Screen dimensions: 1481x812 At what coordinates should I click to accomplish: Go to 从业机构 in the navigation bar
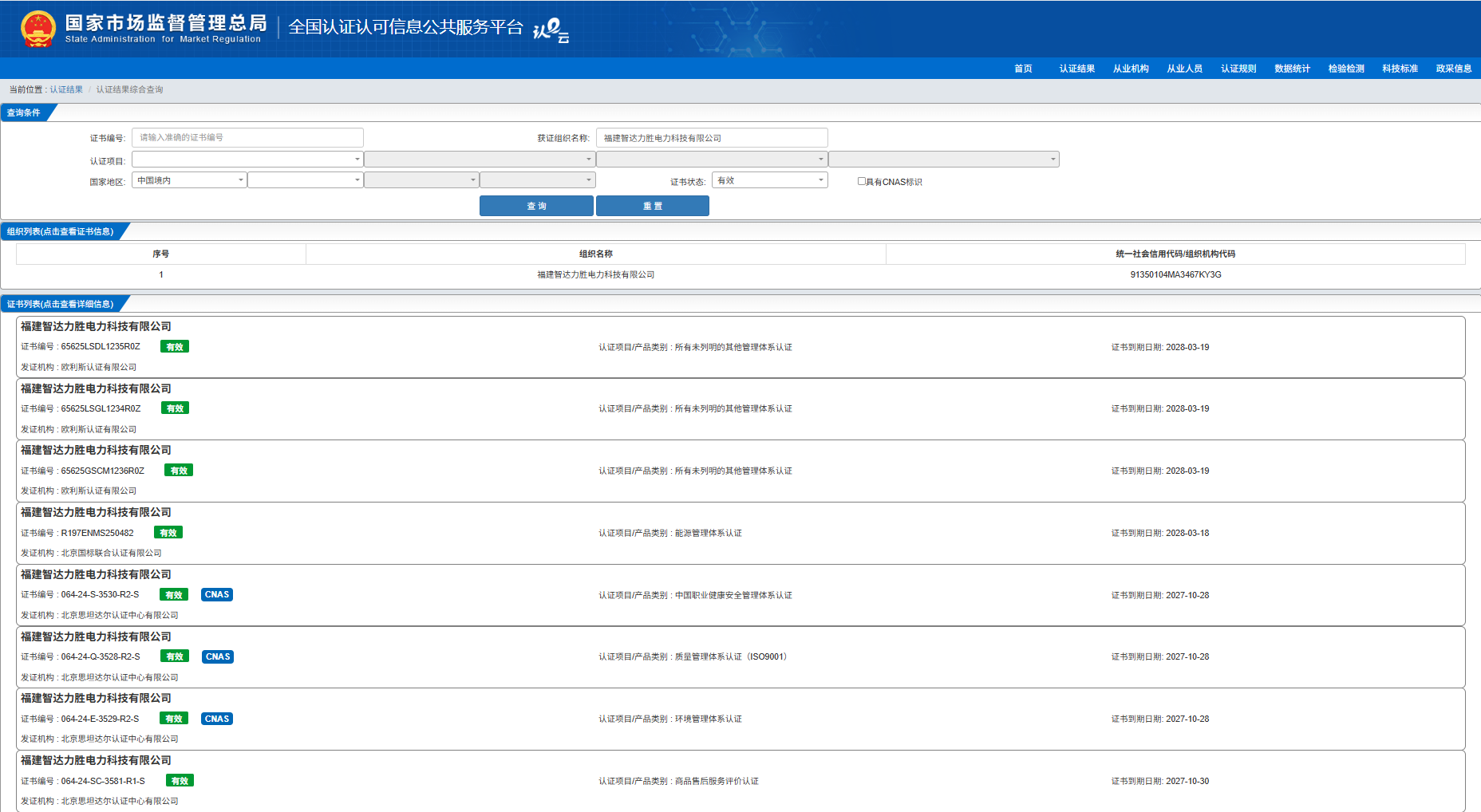click(1131, 69)
